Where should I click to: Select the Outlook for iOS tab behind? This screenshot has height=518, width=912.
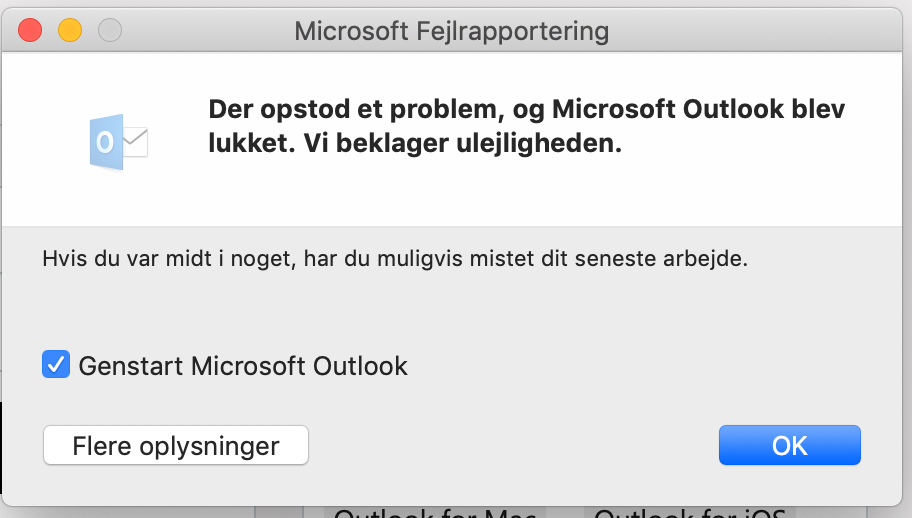(x=690, y=512)
